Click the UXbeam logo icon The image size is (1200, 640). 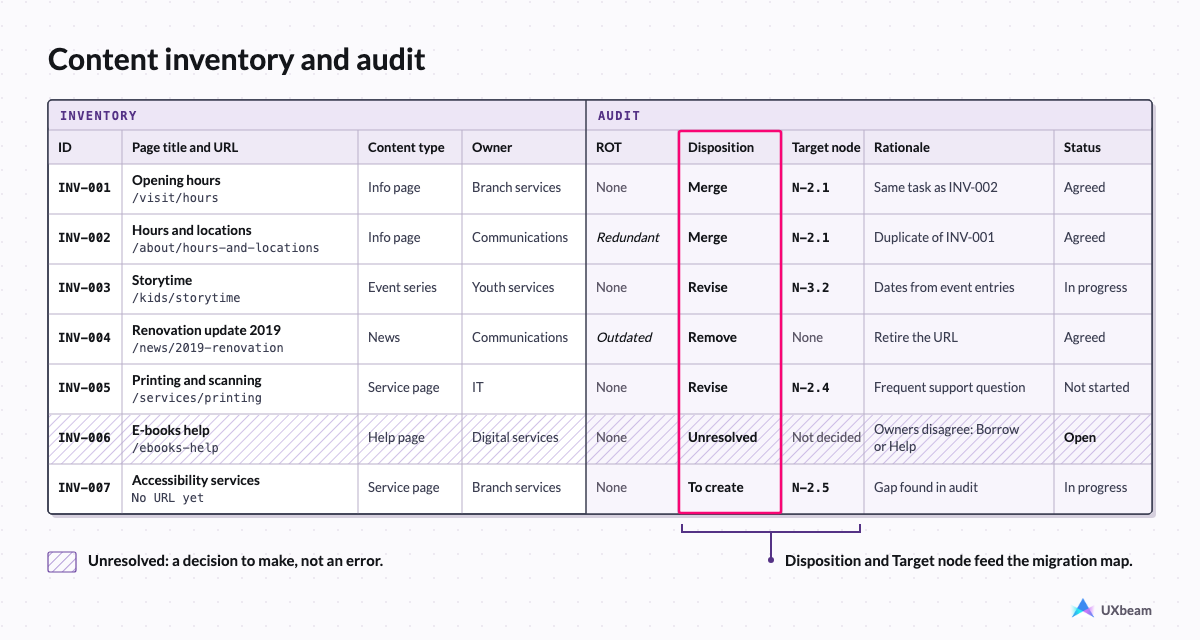(1082, 608)
